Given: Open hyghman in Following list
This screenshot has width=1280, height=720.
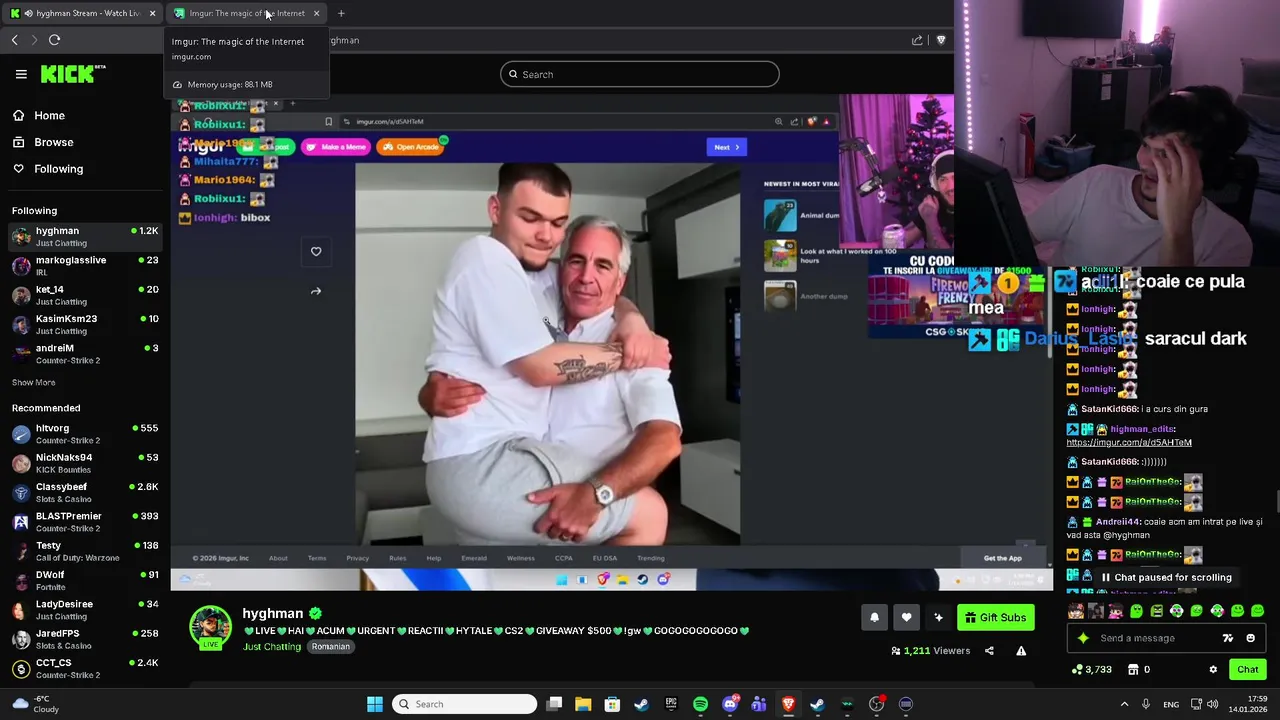Looking at the screenshot, I should pyautogui.click(x=83, y=236).
